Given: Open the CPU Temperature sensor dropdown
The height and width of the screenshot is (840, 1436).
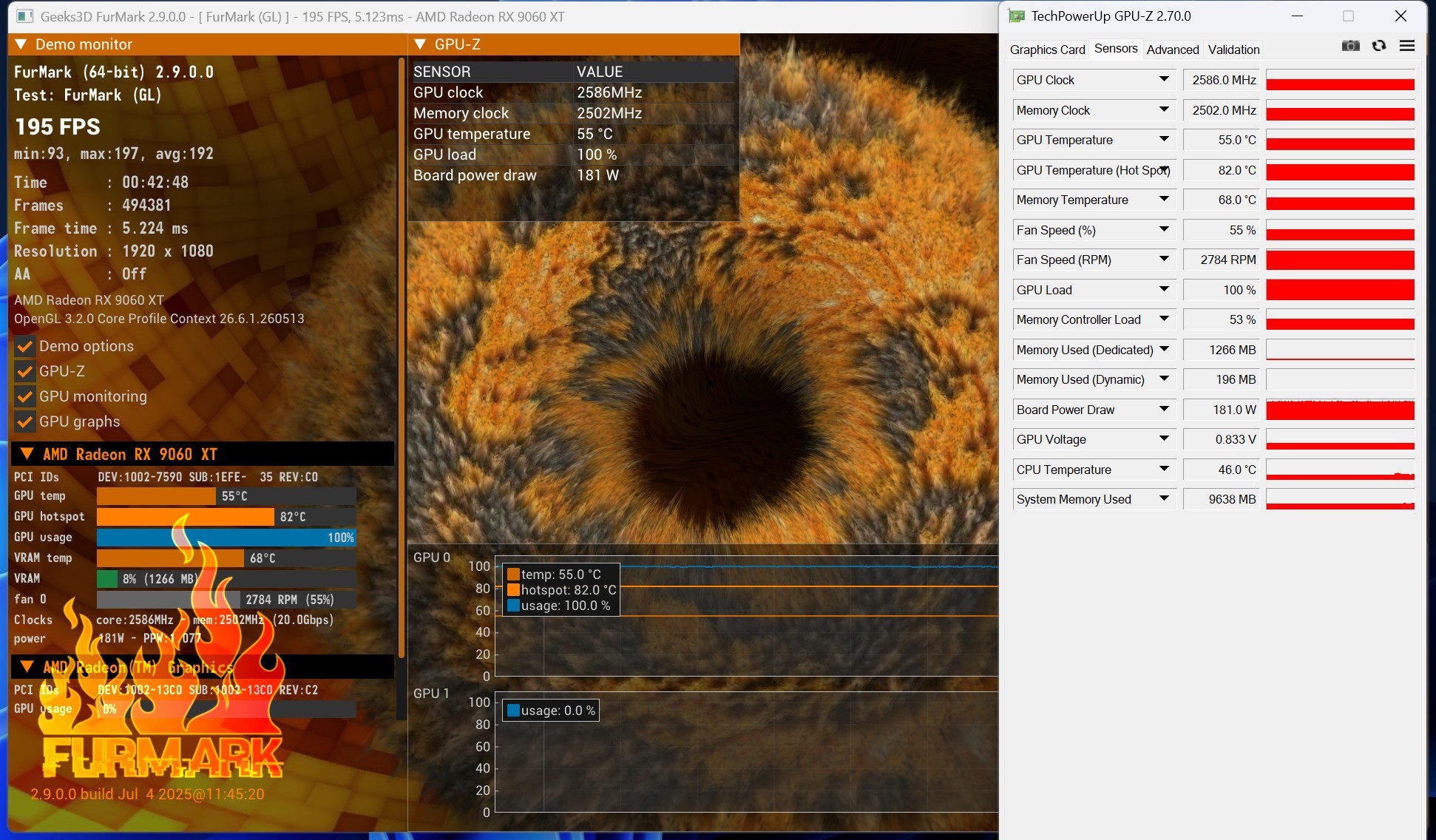Looking at the screenshot, I should [1164, 470].
